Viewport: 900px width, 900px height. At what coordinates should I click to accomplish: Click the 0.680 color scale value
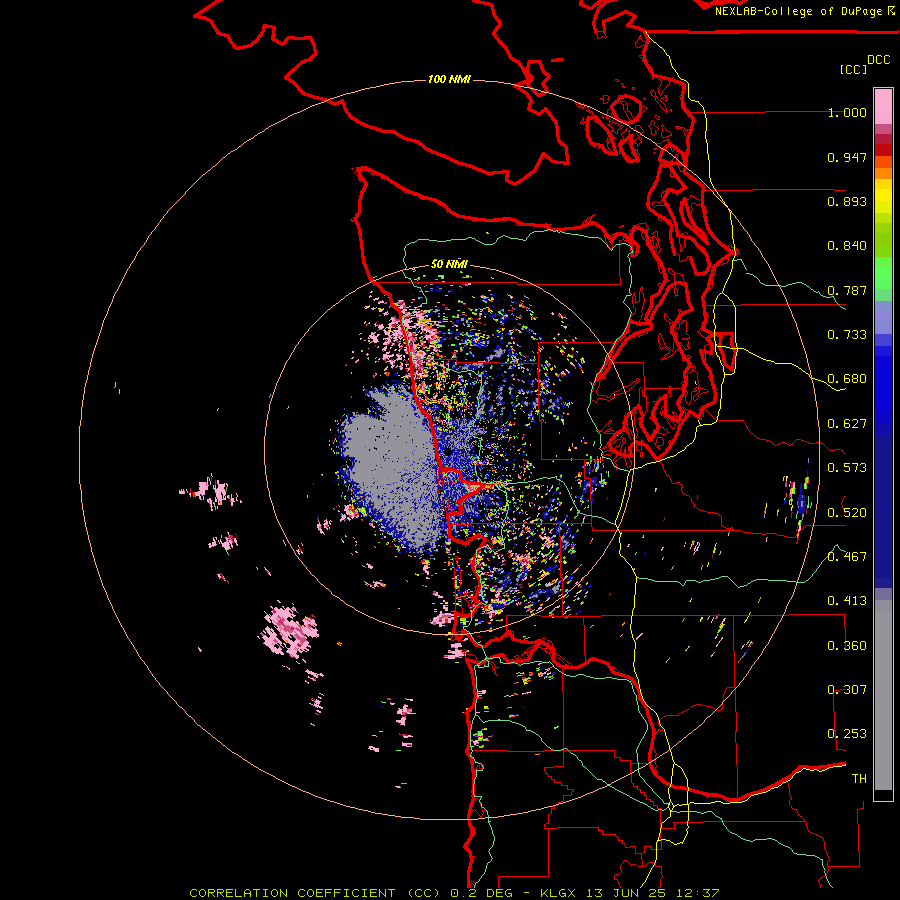click(847, 379)
